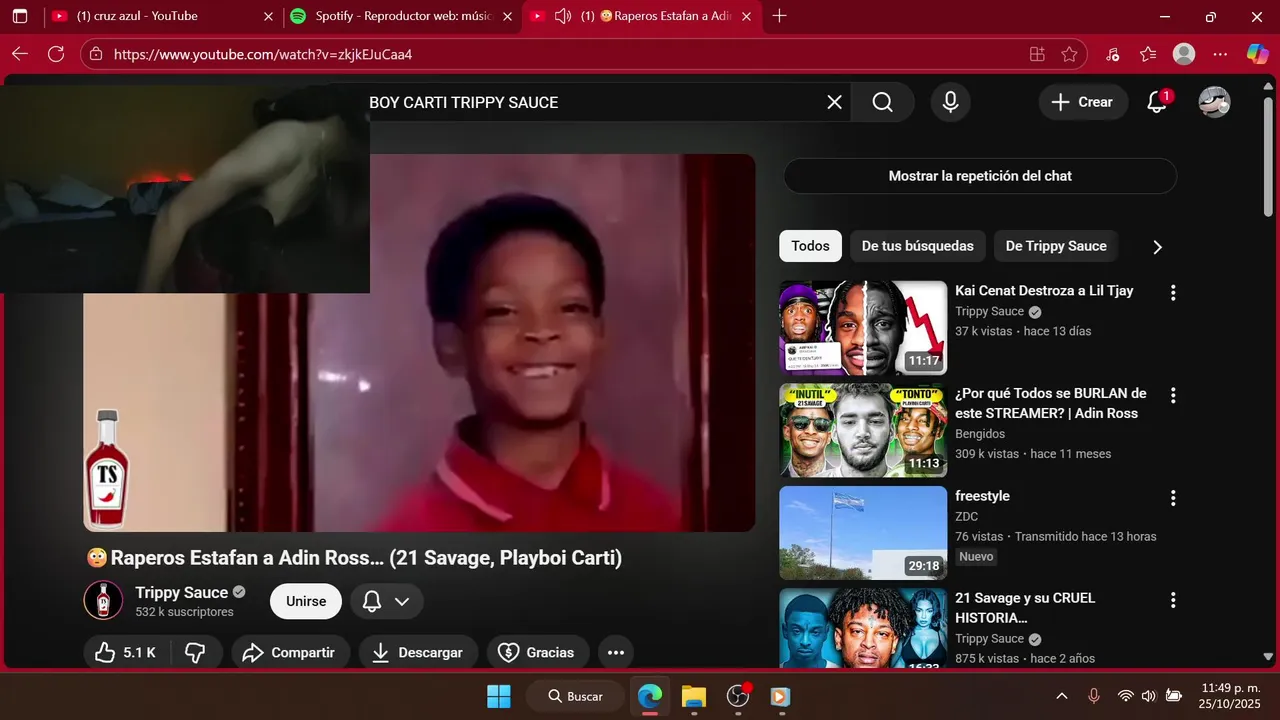Screen dimensions: 1280x720
Task: Dislike the current video
Action: coord(195,652)
